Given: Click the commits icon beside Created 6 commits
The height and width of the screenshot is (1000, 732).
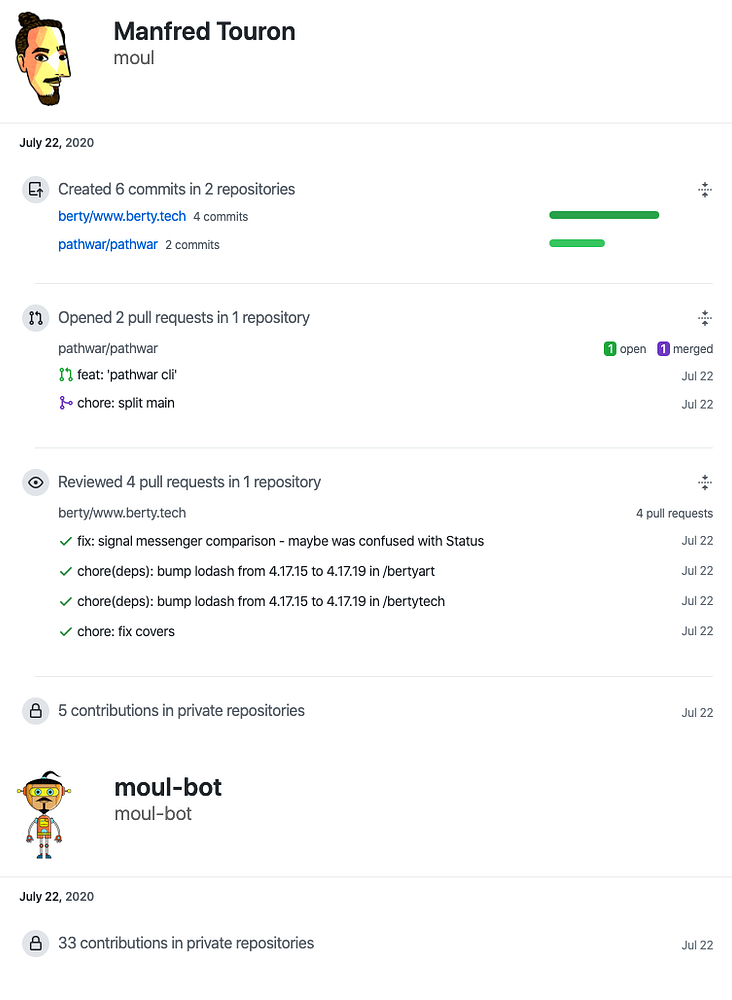Looking at the screenshot, I should (36, 189).
